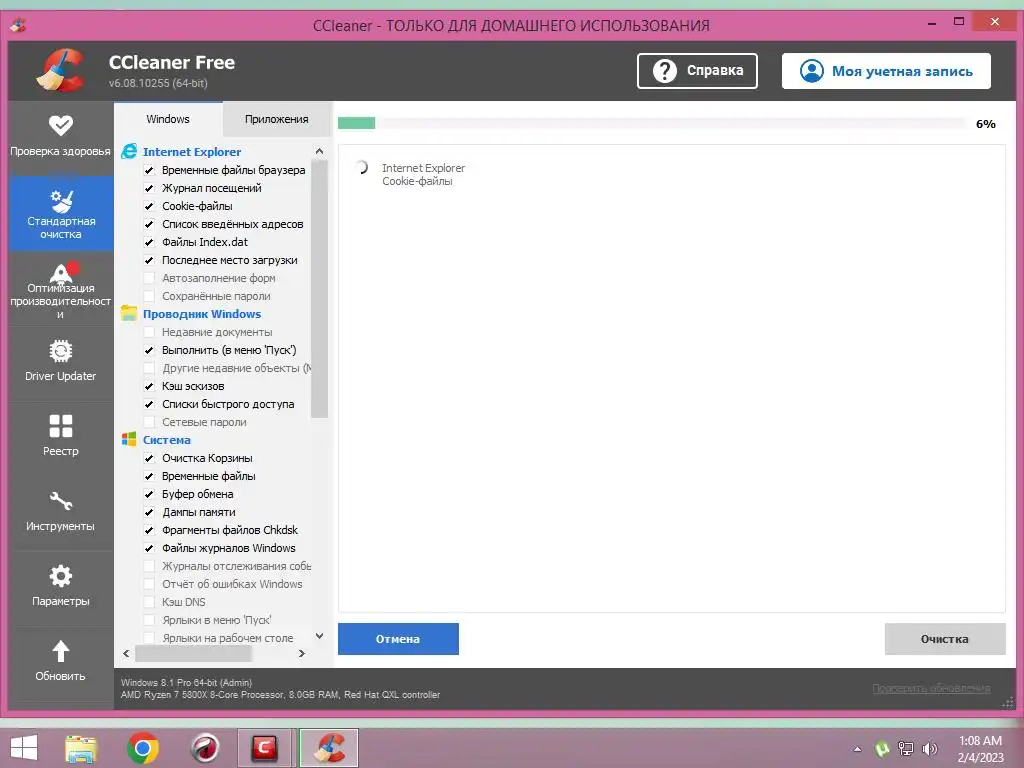Click the Справка help button
Viewport: 1024px width, 768px height.
(x=697, y=71)
